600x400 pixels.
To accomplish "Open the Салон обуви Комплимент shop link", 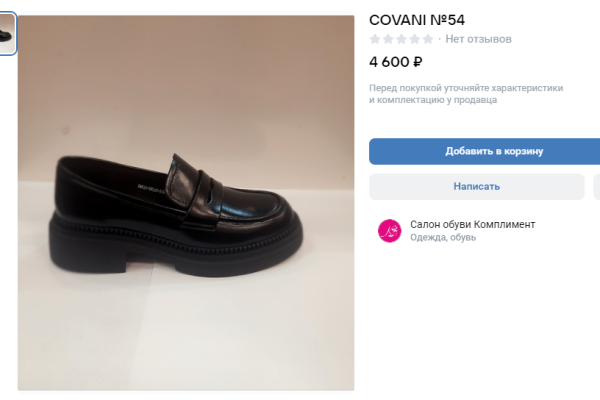I will click(472, 224).
